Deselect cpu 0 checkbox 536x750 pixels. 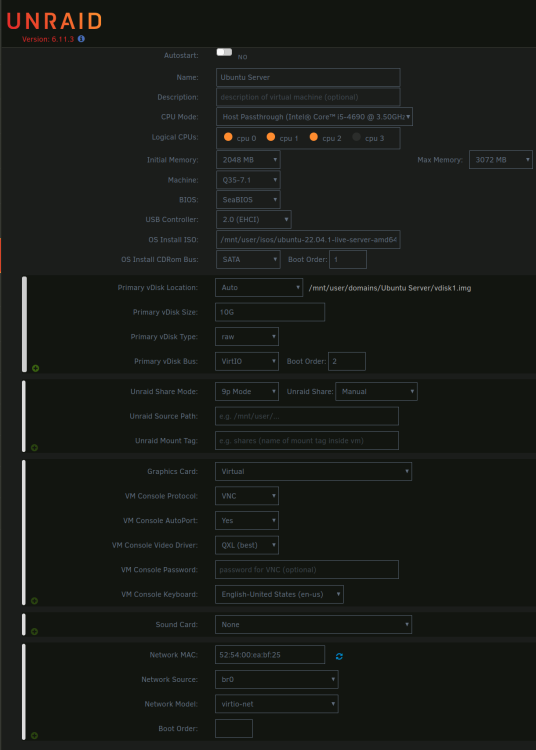coord(228,137)
